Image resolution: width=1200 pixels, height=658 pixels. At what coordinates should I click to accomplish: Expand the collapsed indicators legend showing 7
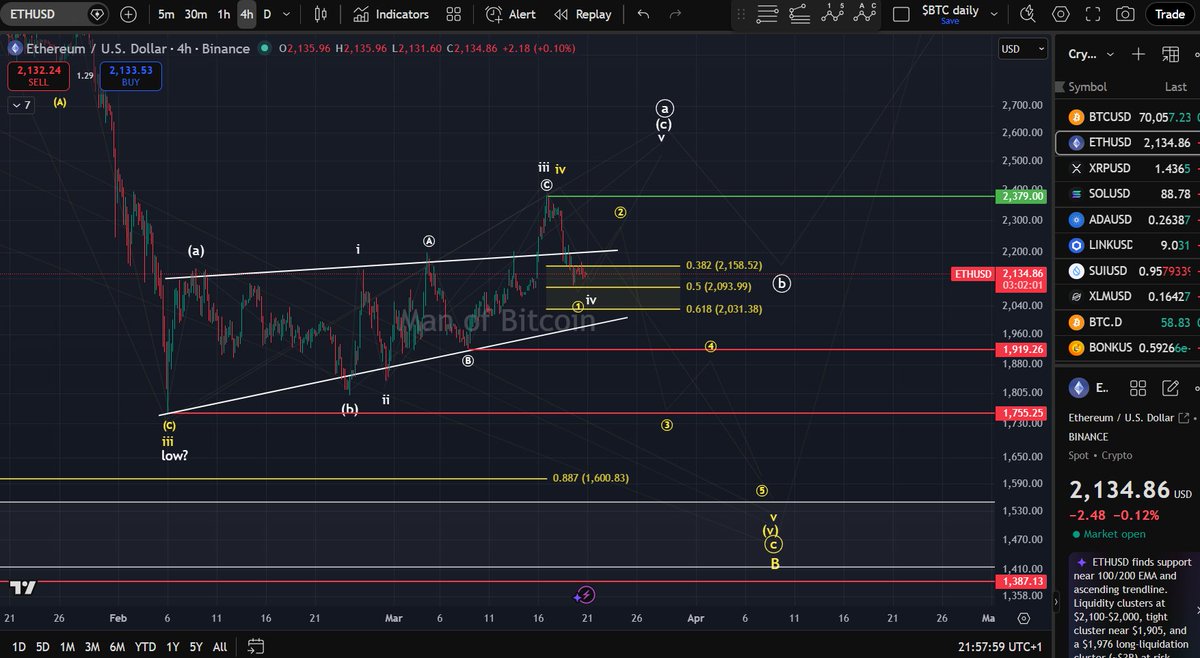pyautogui.click(x=21, y=105)
